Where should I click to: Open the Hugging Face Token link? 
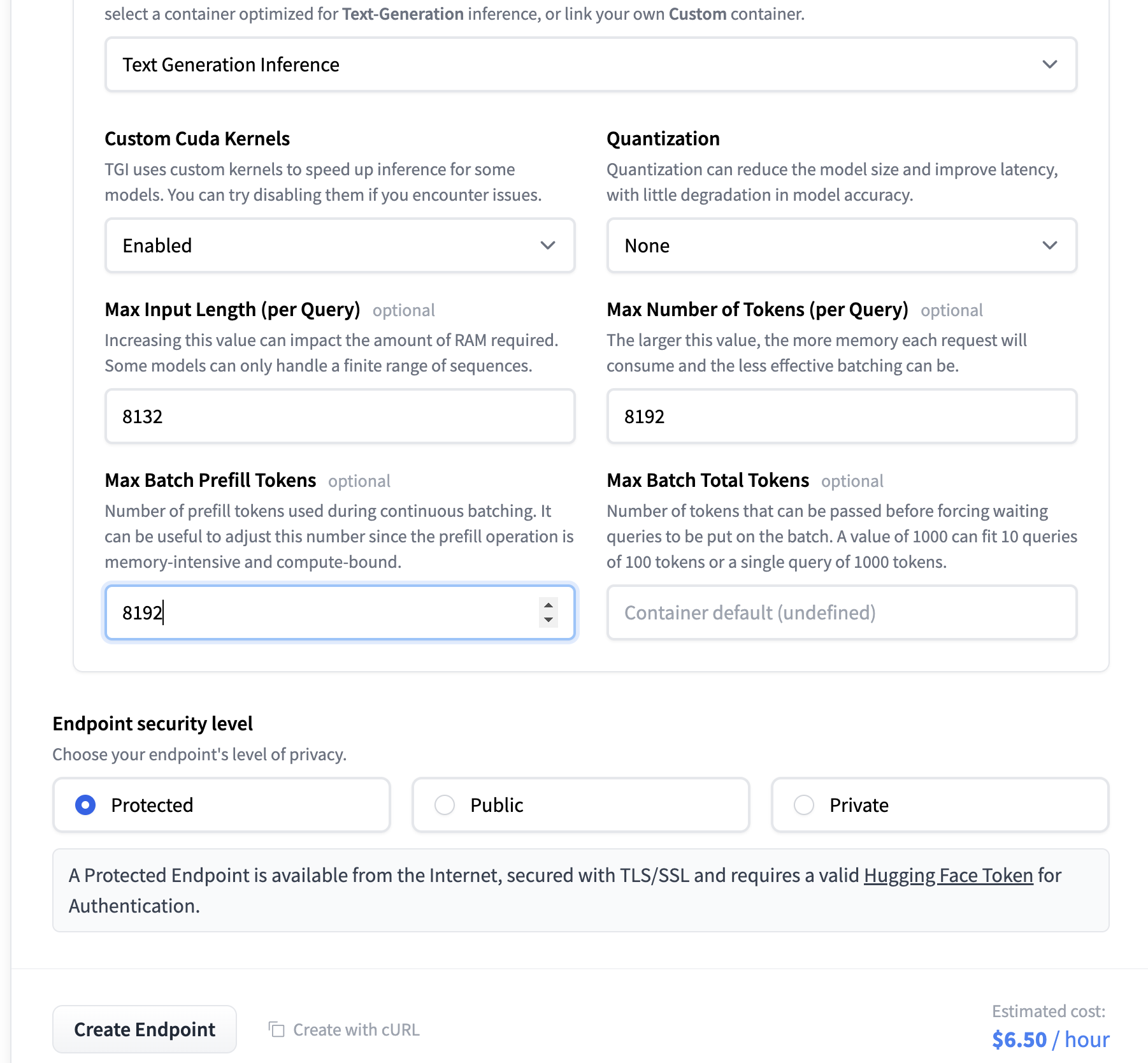click(x=948, y=875)
